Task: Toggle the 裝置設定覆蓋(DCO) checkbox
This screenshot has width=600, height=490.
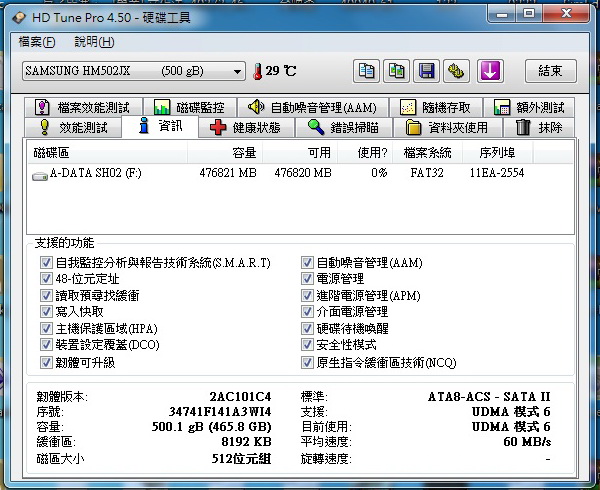Action: [46, 345]
